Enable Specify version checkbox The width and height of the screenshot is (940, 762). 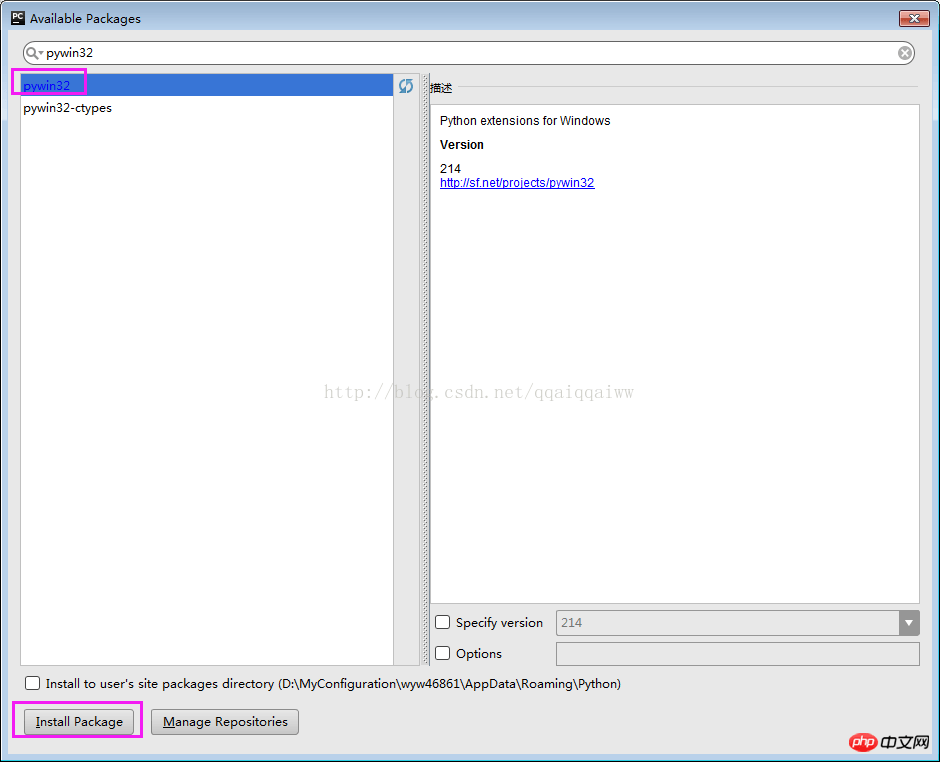pyautogui.click(x=442, y=622)
